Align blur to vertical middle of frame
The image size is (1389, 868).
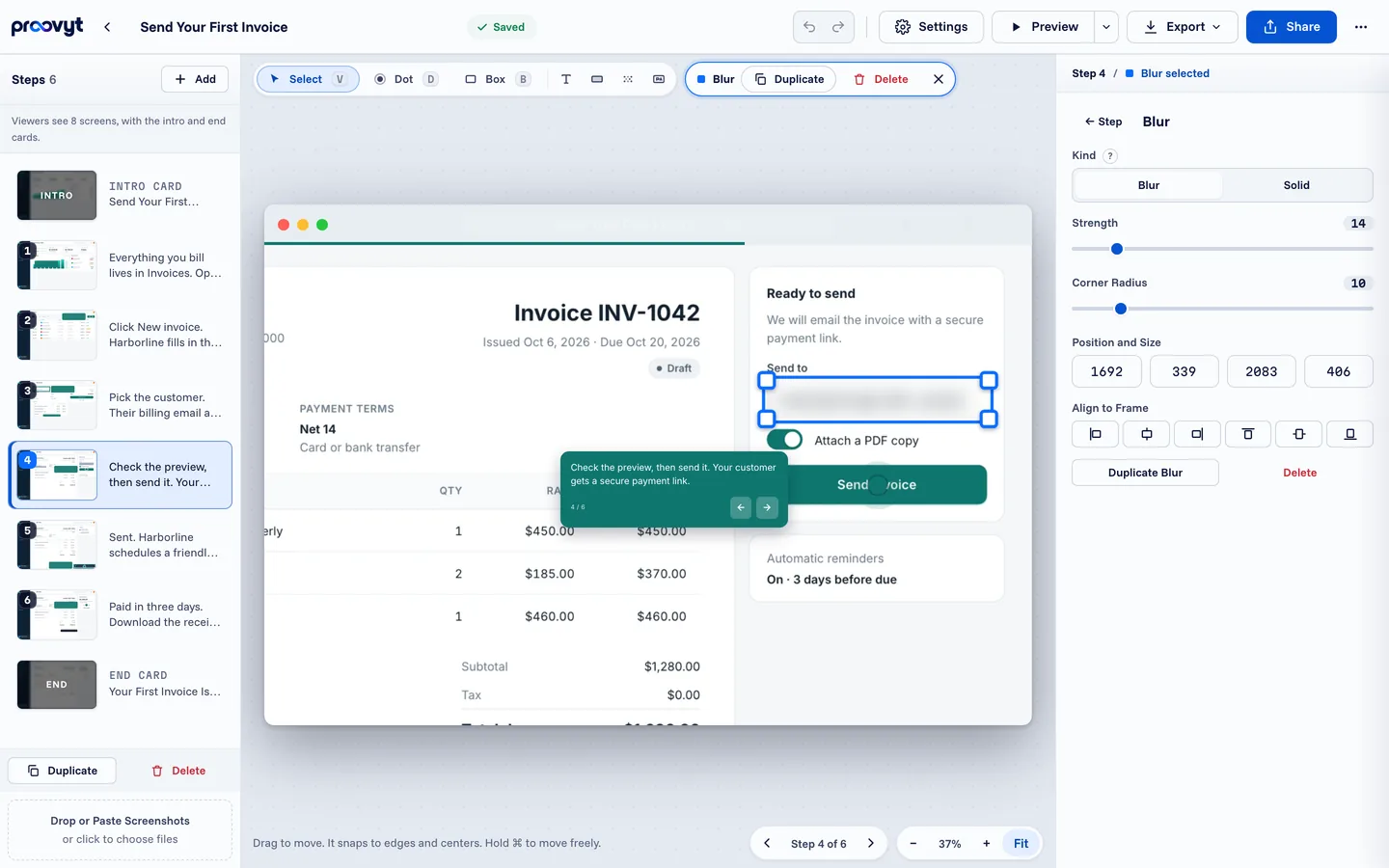pos(1299,434)
